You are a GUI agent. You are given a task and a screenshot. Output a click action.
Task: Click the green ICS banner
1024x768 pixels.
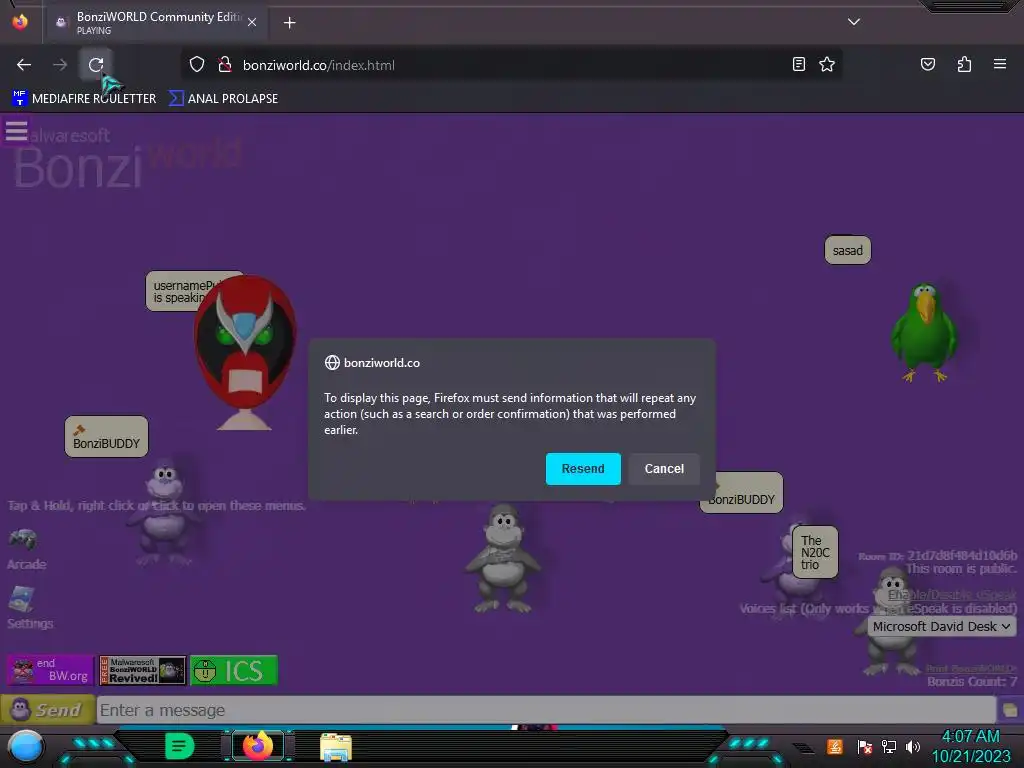pos(234,670)
